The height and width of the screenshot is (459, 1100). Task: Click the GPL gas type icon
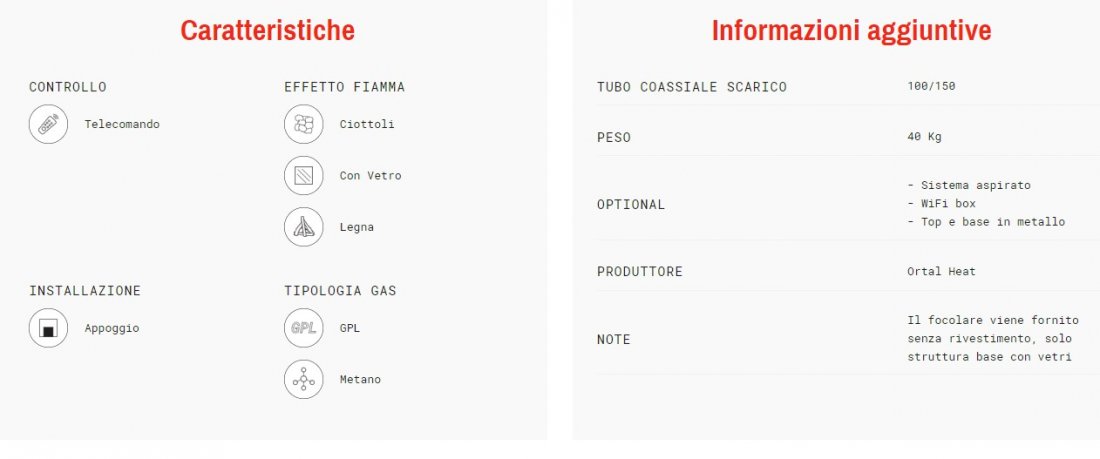[x=303, y=328]
